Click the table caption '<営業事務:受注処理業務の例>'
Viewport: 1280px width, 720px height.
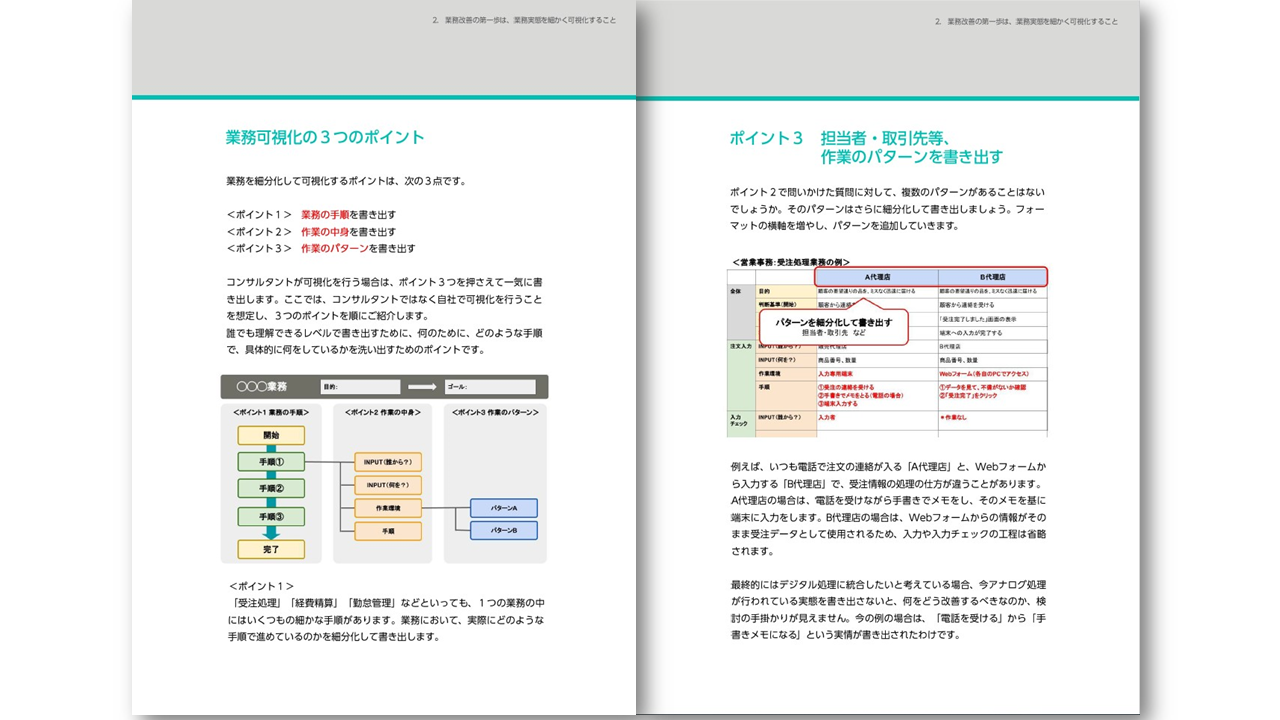tap(791, 262)
